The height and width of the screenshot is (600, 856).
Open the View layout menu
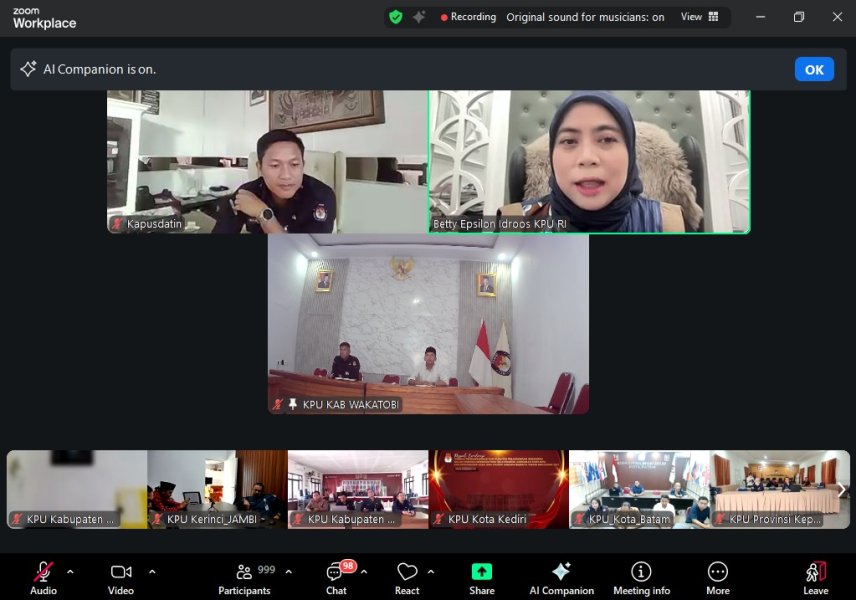(x=700, y=17)
